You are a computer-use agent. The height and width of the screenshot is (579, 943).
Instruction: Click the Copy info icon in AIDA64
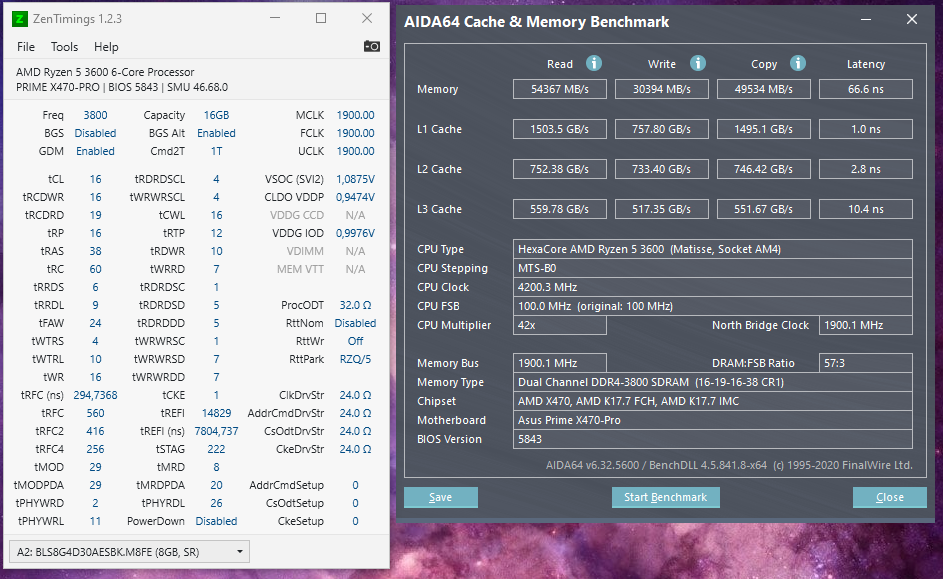click(798, 63)
